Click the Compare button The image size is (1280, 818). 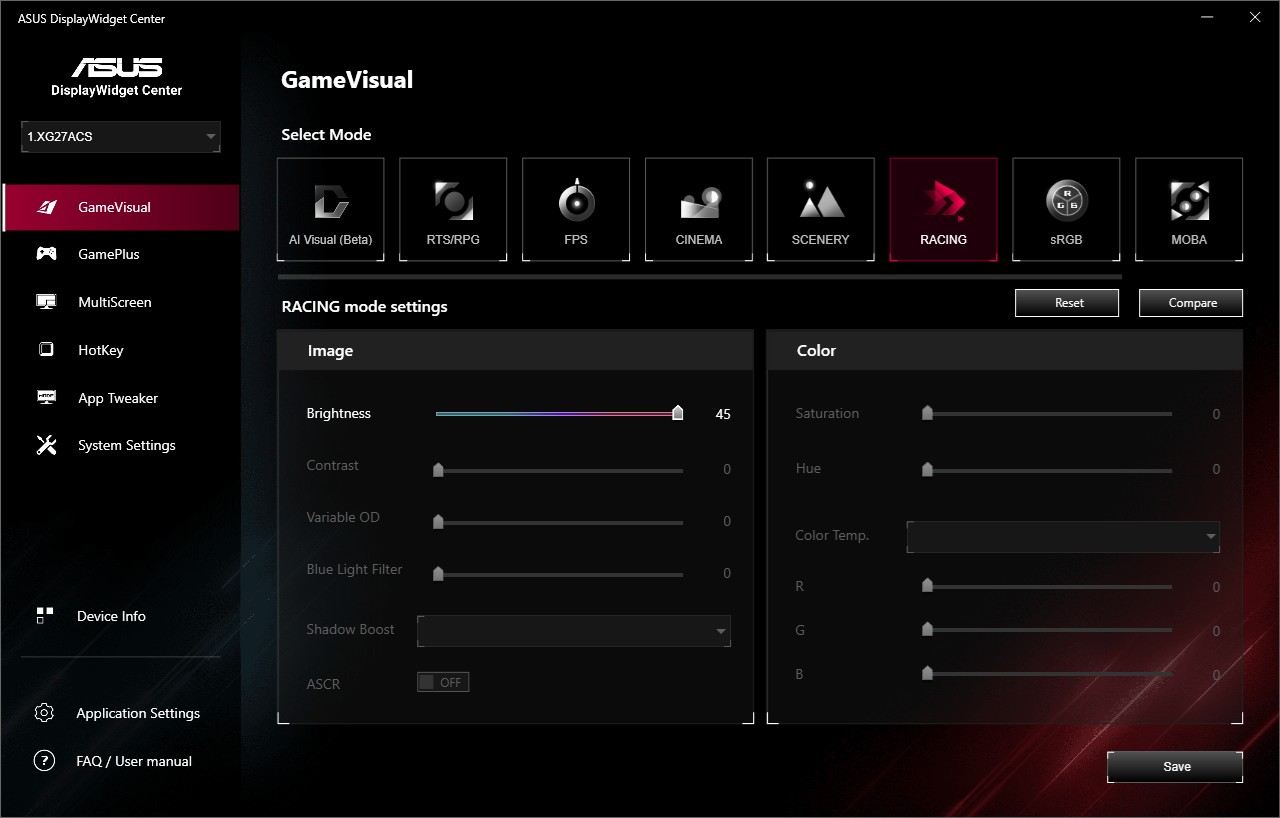point(1190,303)
